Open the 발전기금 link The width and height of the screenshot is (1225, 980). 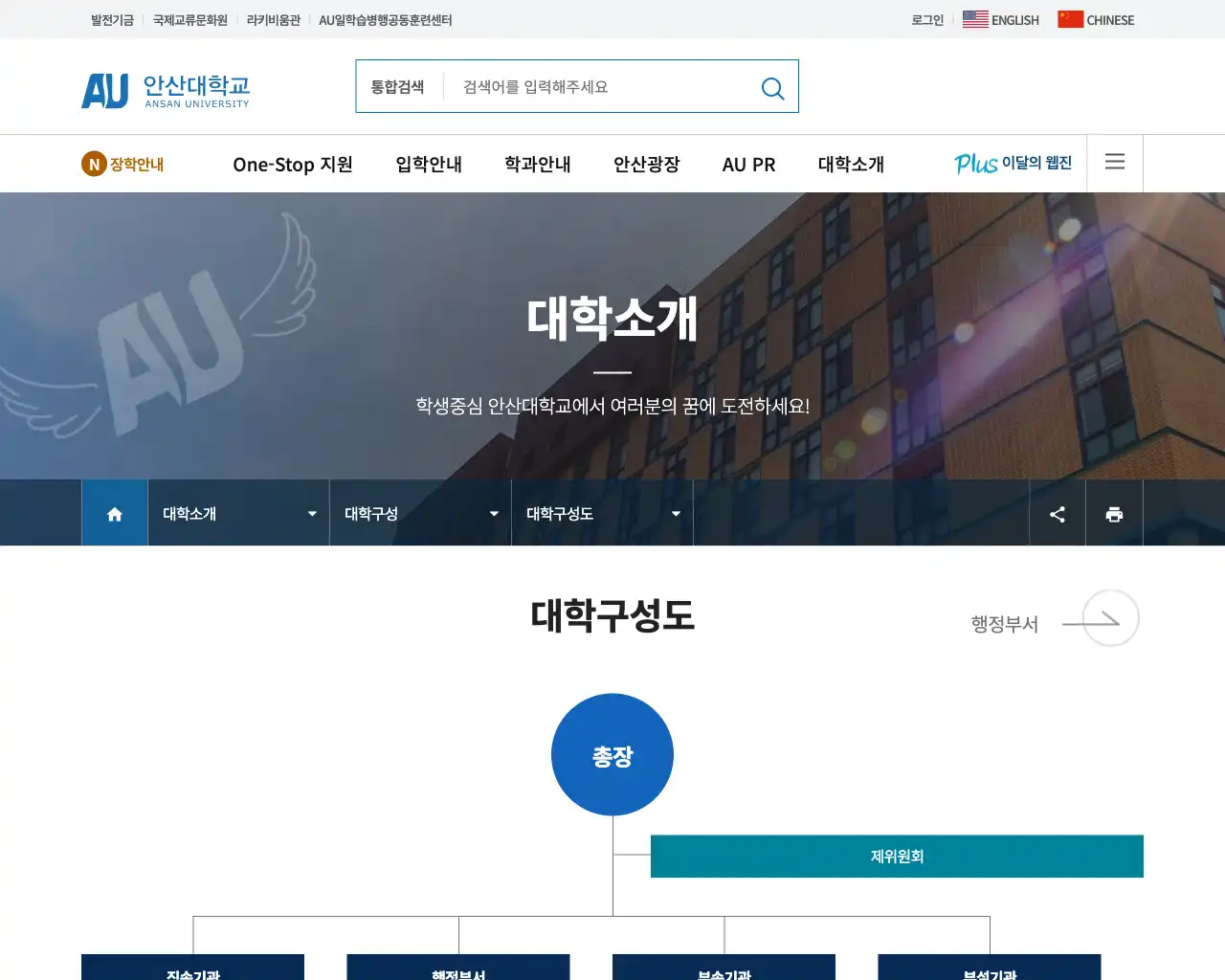coord(111,19)
